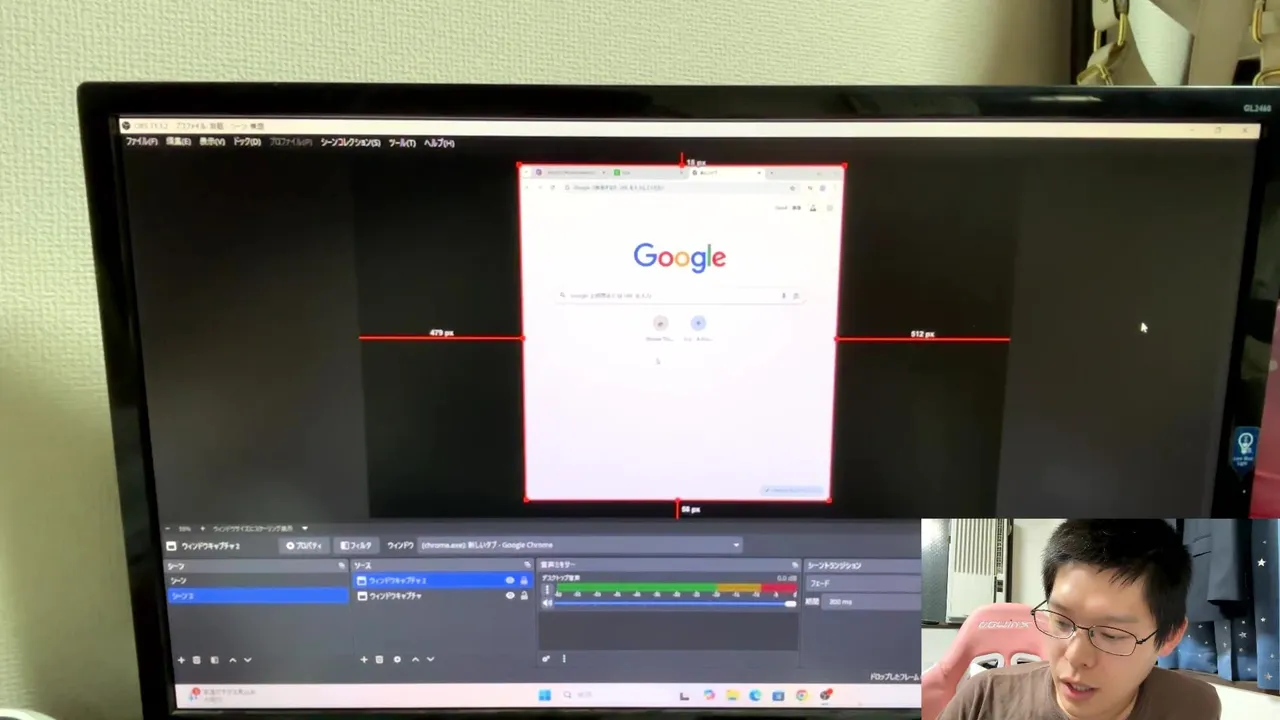Viewport: 1280px width, 720px height.
Task: Click the transition duration 300 ms field
Action: coord(872,602)
